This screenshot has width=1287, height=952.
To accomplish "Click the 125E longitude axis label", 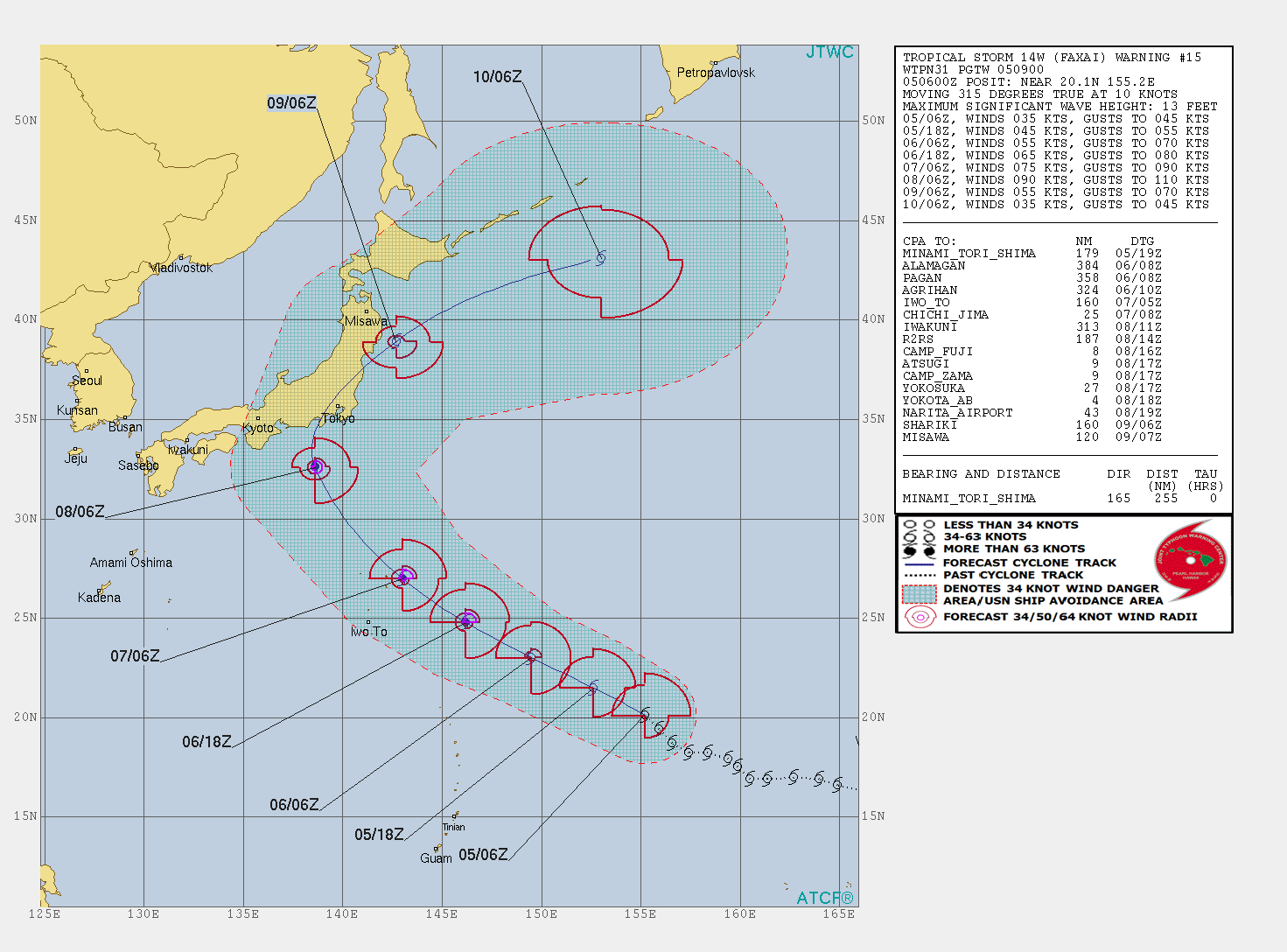I will click(x=45, y=914).
